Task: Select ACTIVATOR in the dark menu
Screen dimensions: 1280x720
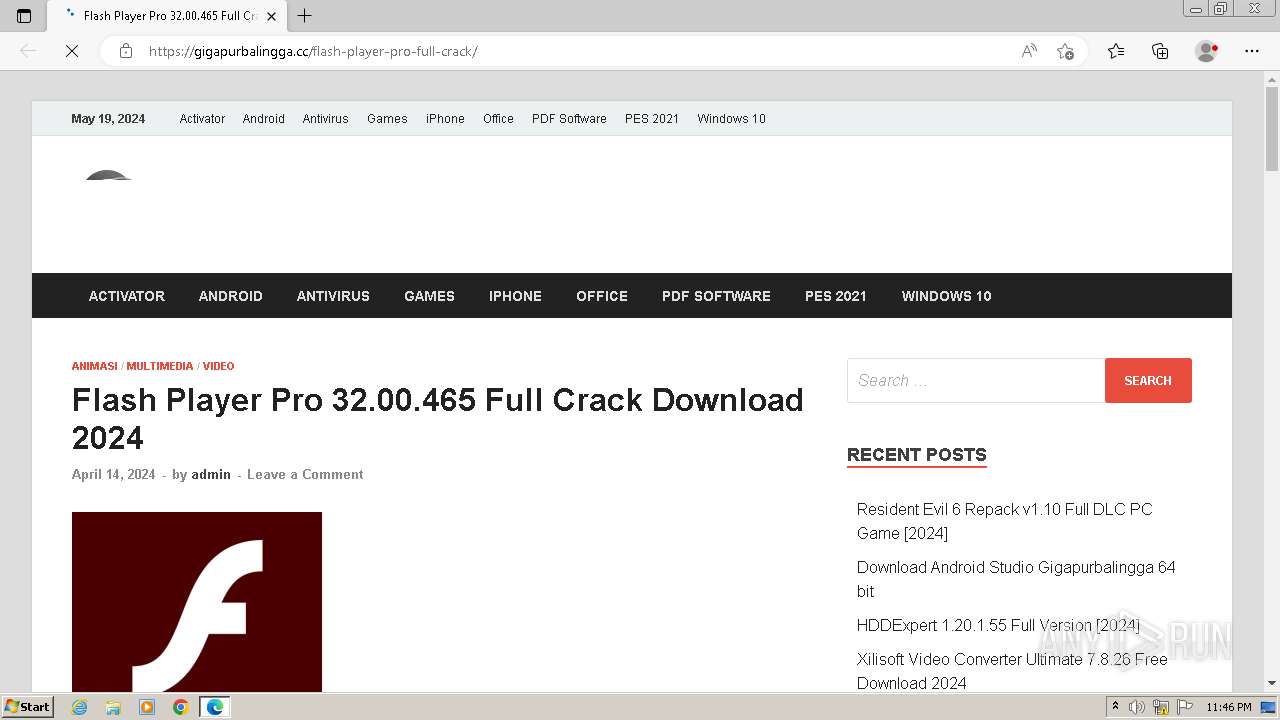Action: click(127, 296)
